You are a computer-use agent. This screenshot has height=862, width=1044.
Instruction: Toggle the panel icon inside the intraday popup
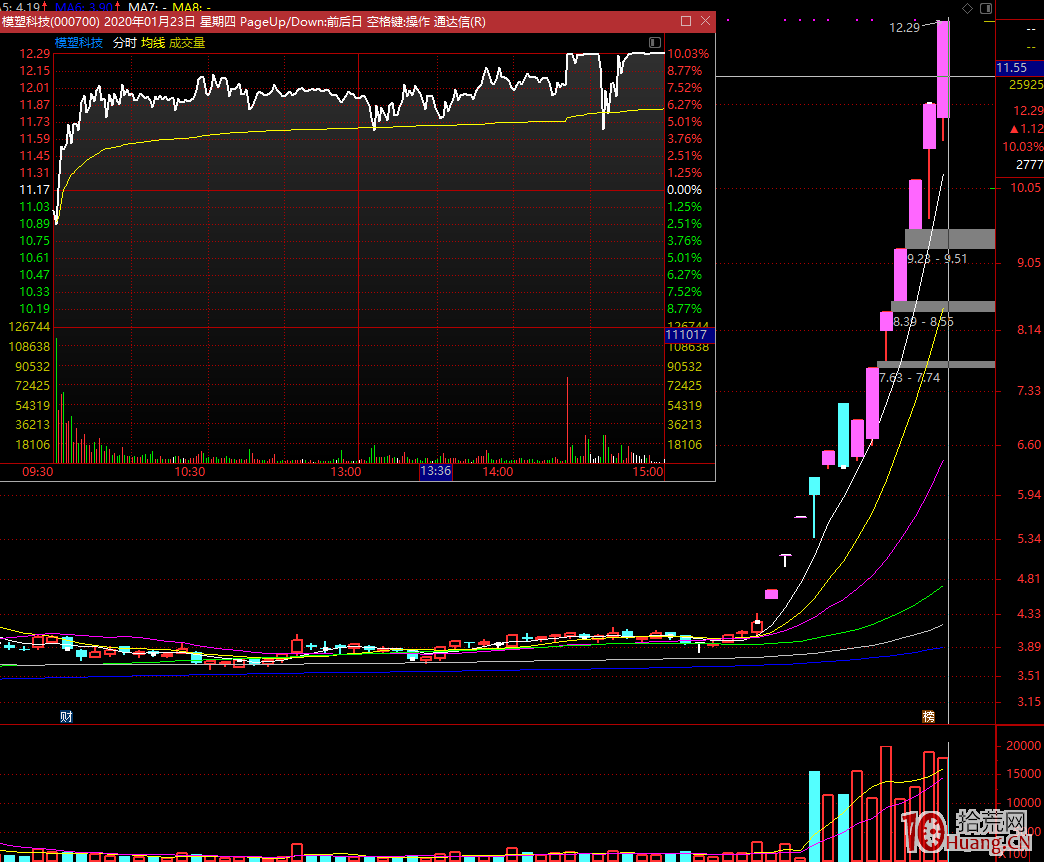[655, 43]
